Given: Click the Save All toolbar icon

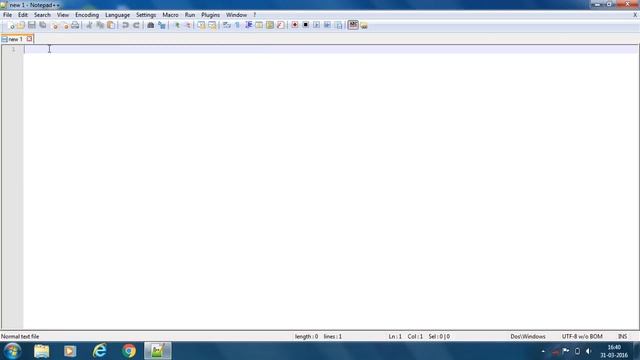Looking at the screenshot, I should pos(42,25).
